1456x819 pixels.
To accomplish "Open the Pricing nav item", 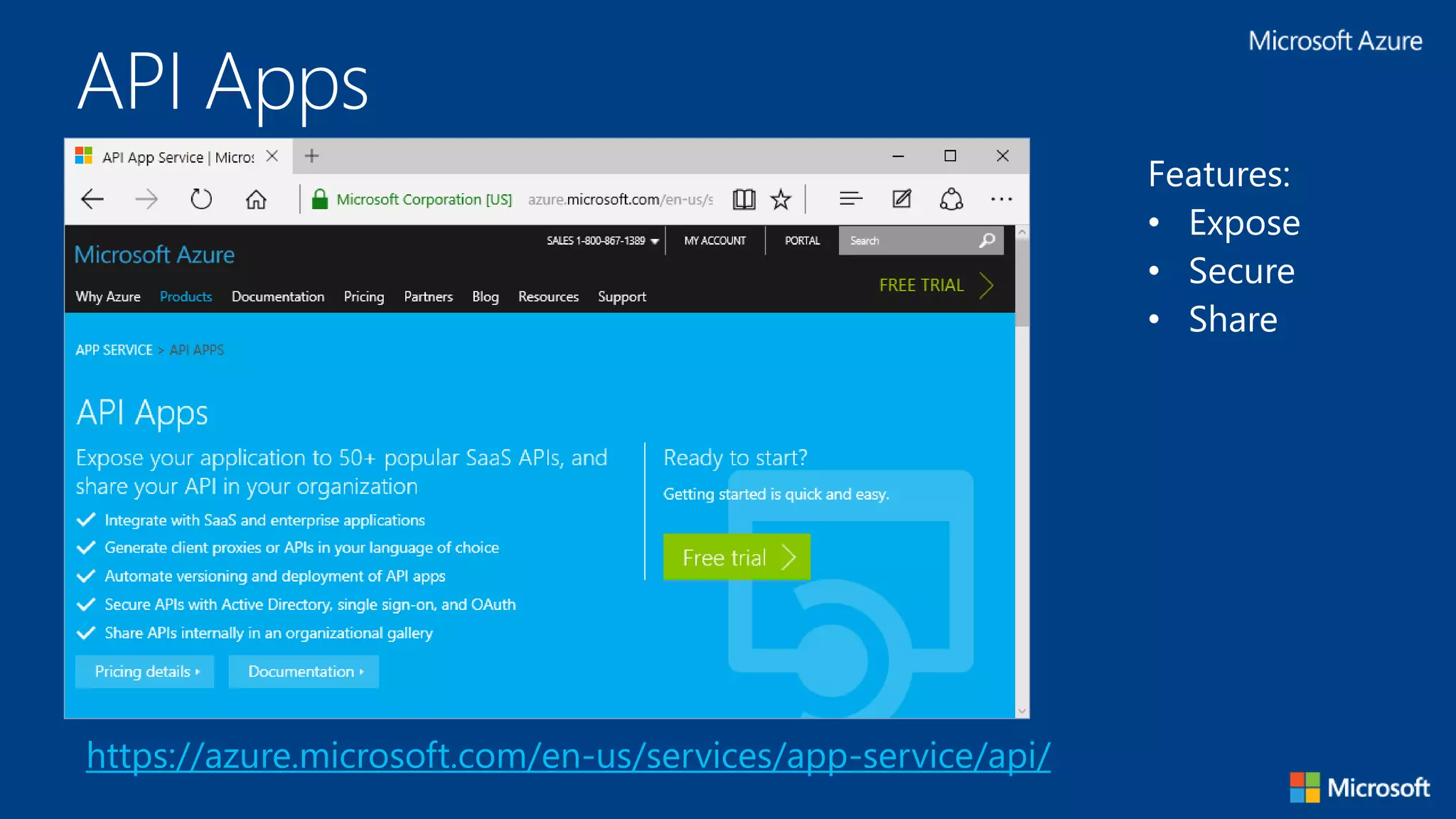I will click(364, 296).
